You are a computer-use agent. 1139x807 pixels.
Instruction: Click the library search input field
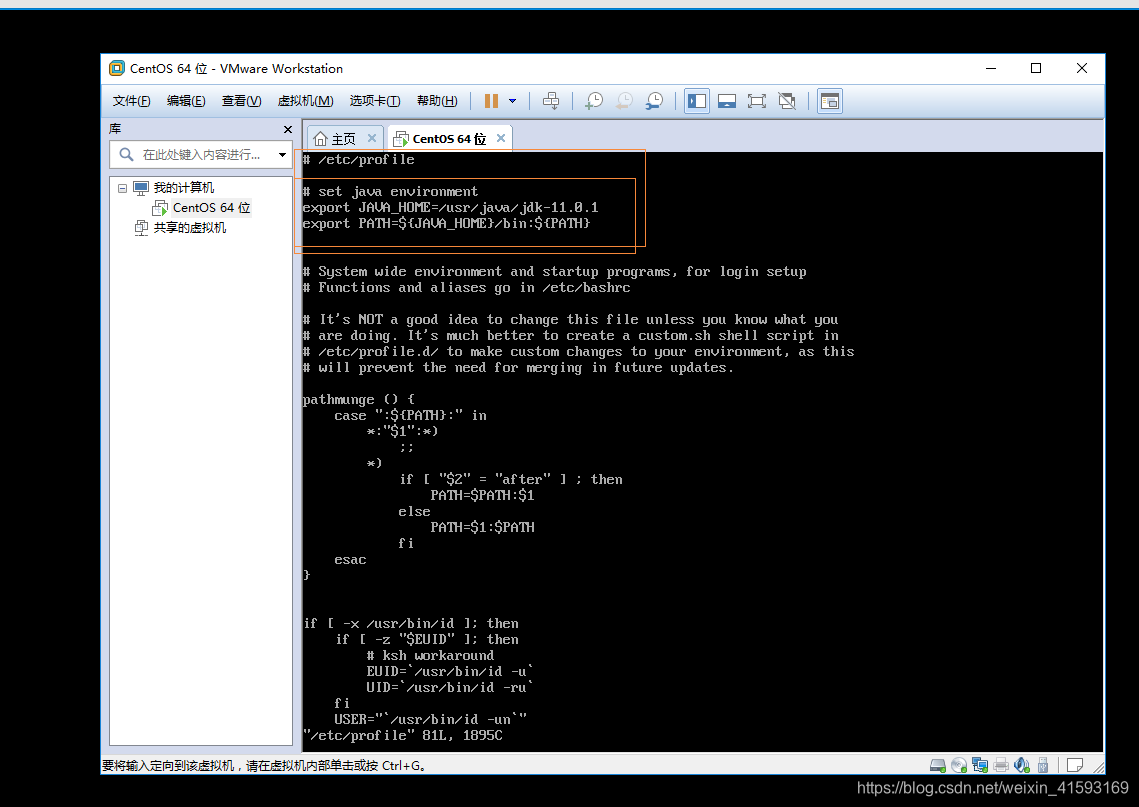[x=201, y=155]
